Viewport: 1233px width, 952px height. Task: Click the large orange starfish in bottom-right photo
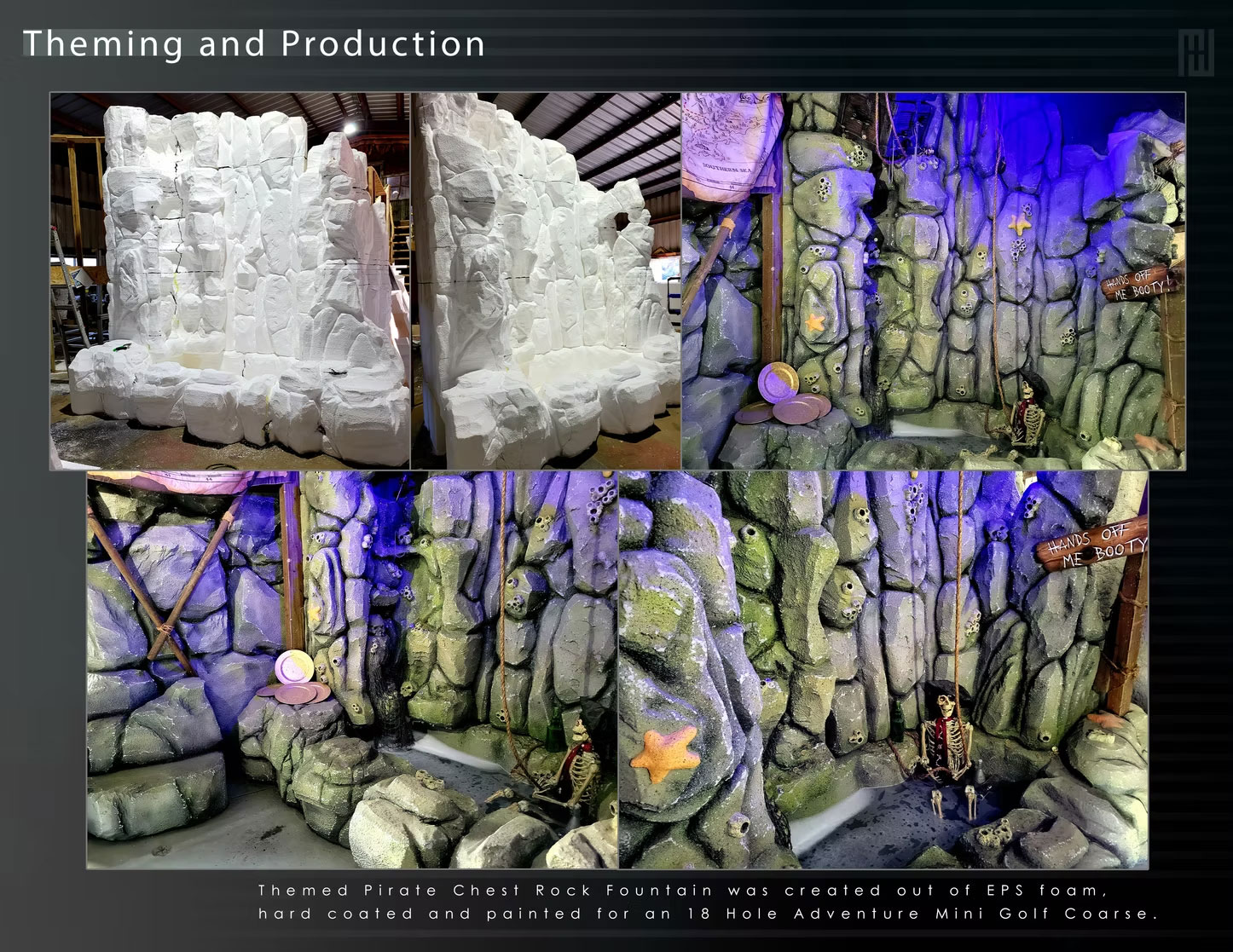coord(663,754)
